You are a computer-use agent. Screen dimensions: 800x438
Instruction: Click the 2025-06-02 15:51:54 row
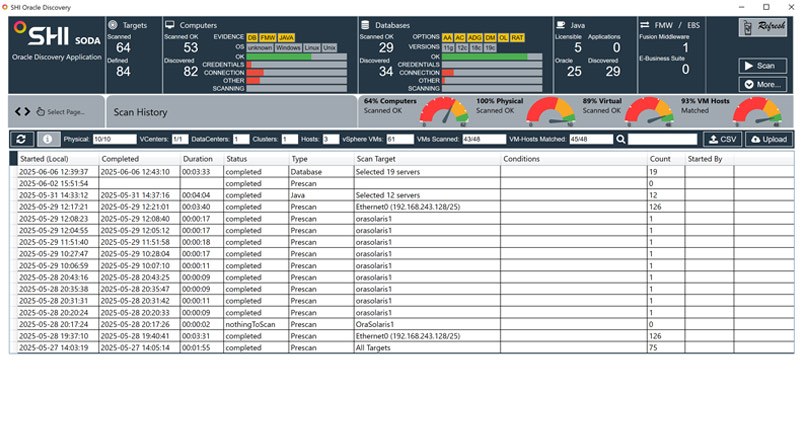coord(402,183)
